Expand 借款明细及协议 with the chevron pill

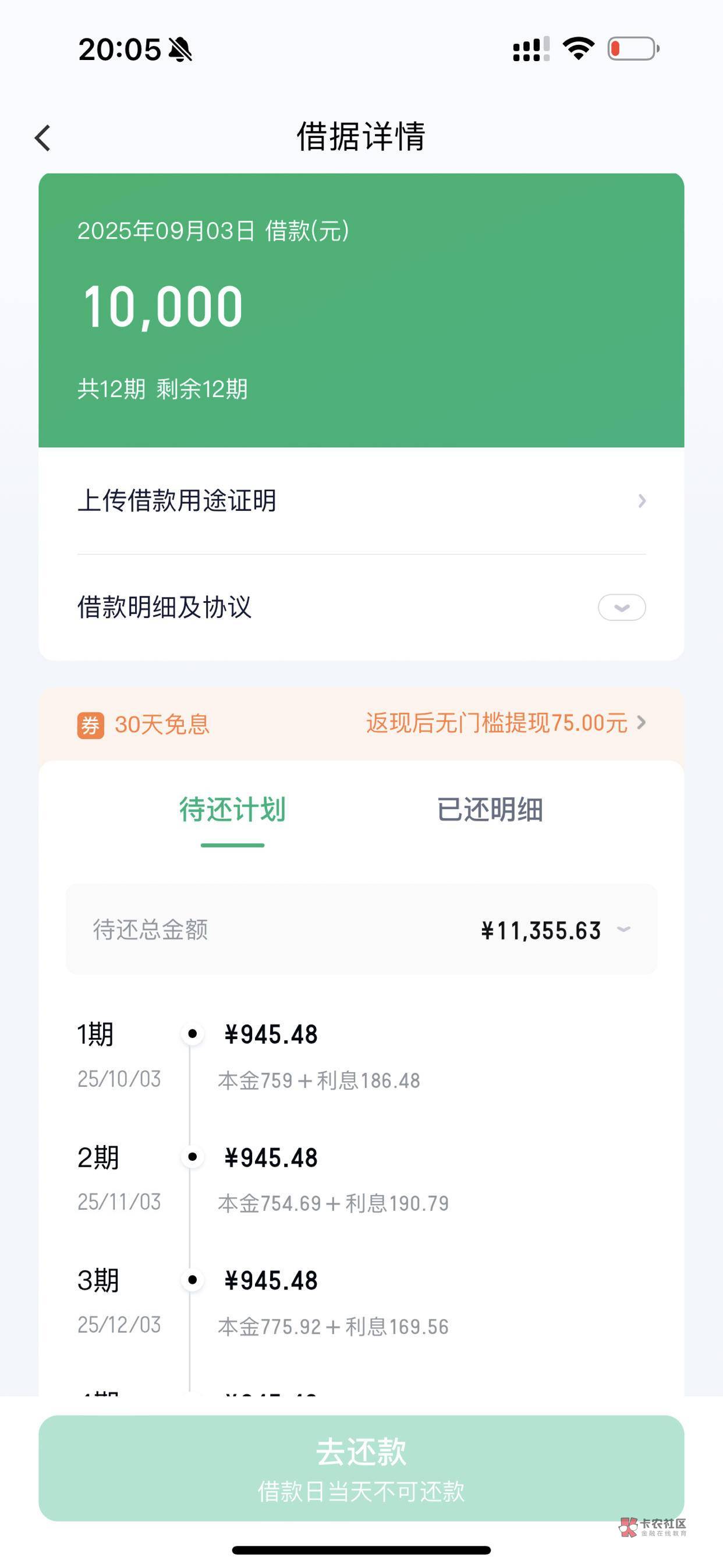tap(621, 608)
